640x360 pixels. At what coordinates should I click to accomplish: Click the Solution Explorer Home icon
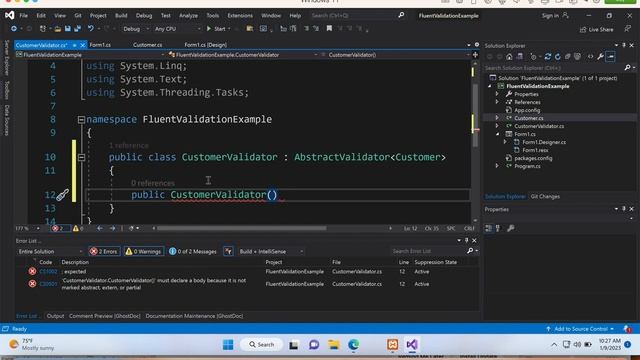[509, 57]
